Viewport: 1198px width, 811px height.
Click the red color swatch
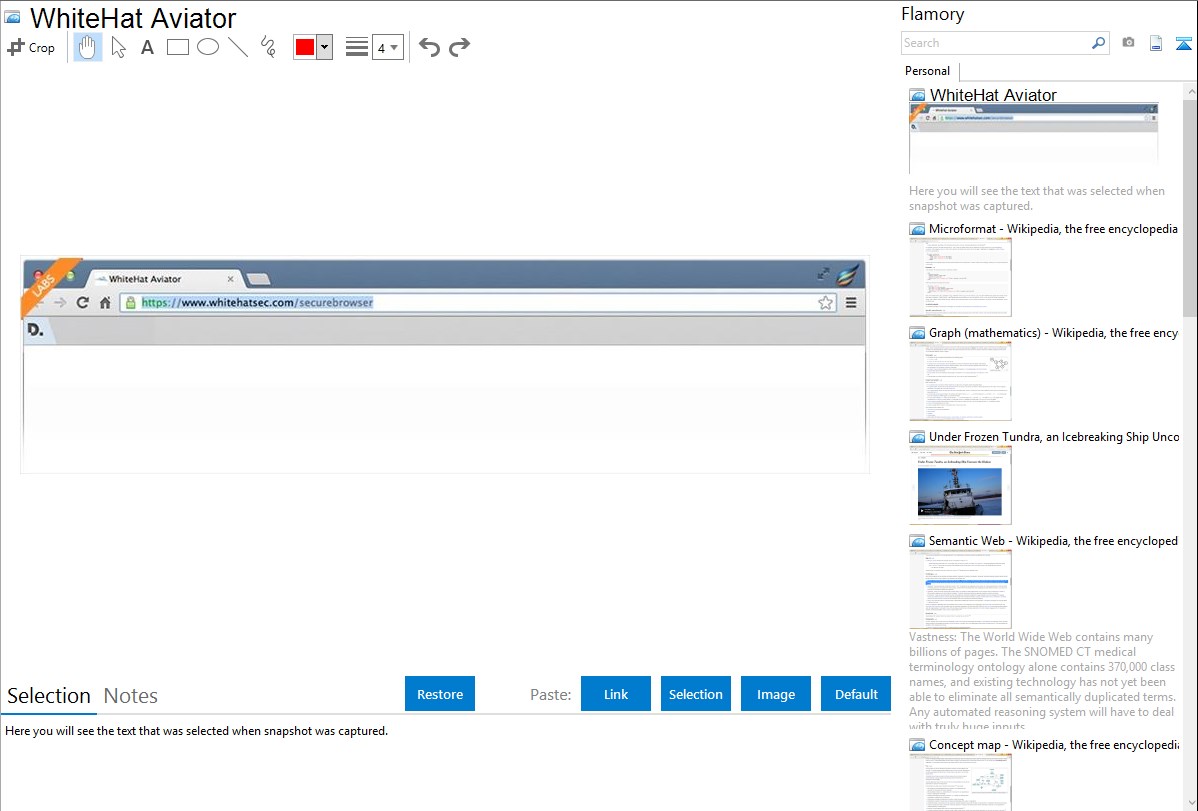pyautogui.click(x=305, y=47)
